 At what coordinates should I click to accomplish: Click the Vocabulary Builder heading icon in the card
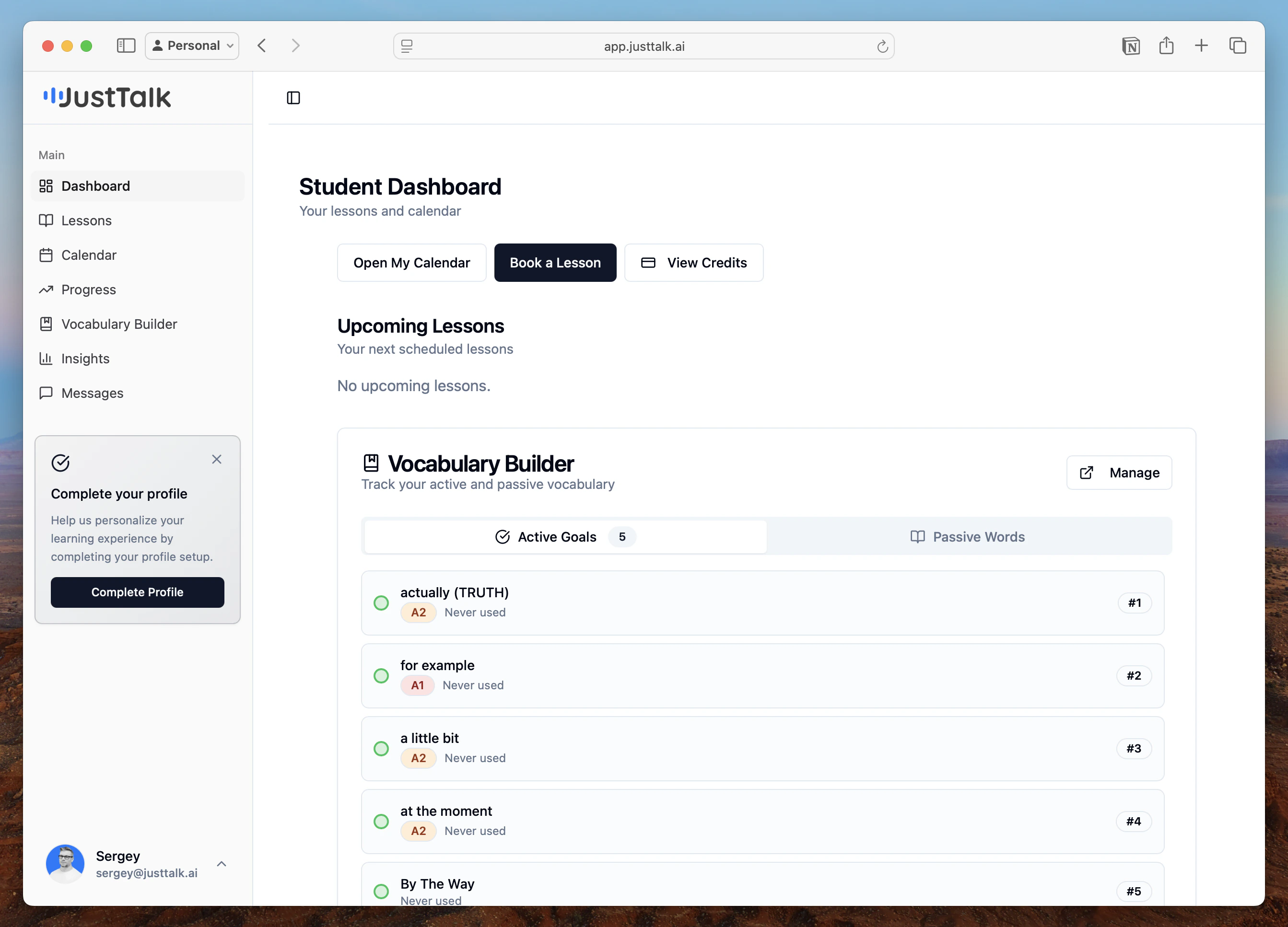(x=371, y=463)
